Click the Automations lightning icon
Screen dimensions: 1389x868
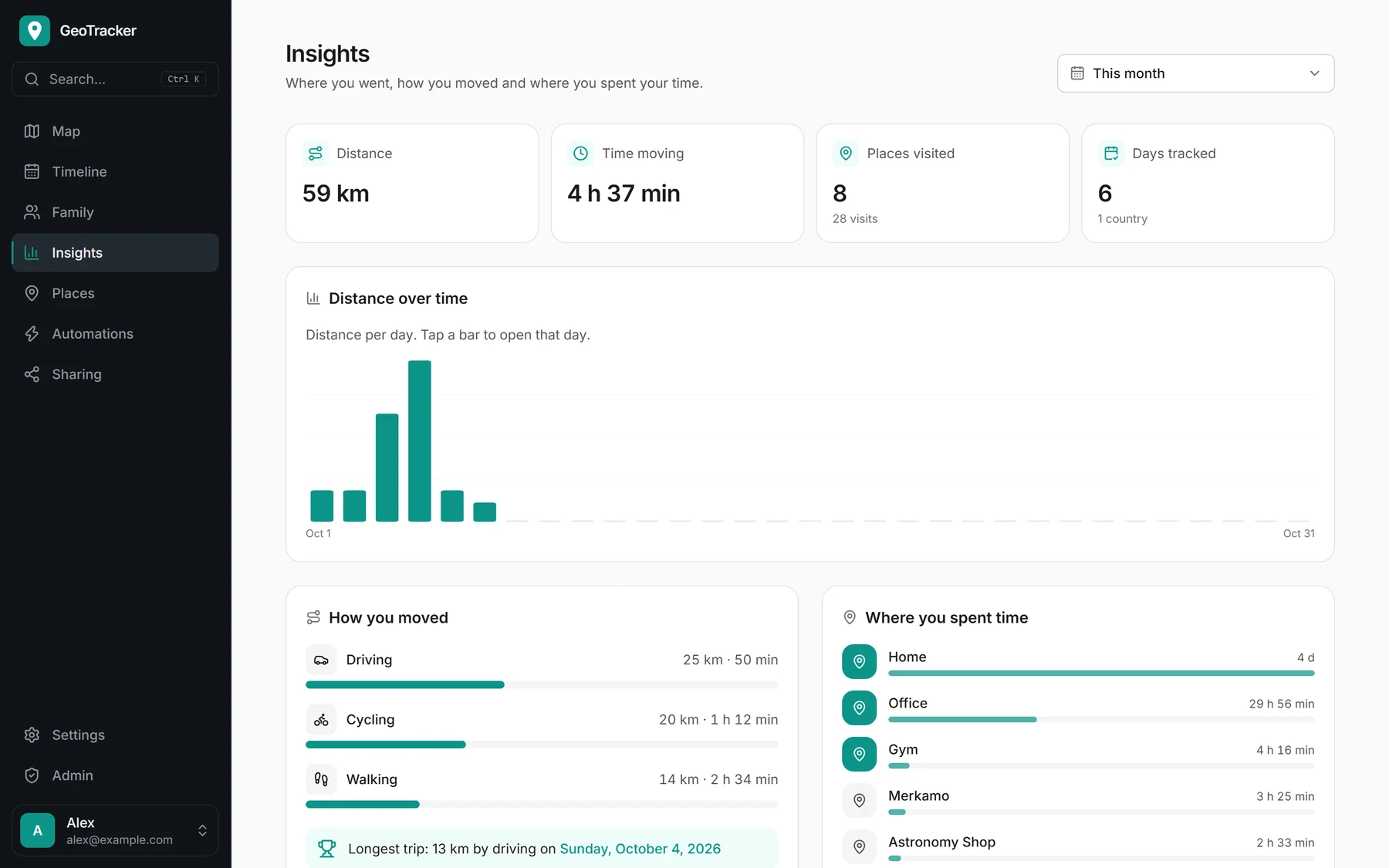32,333
